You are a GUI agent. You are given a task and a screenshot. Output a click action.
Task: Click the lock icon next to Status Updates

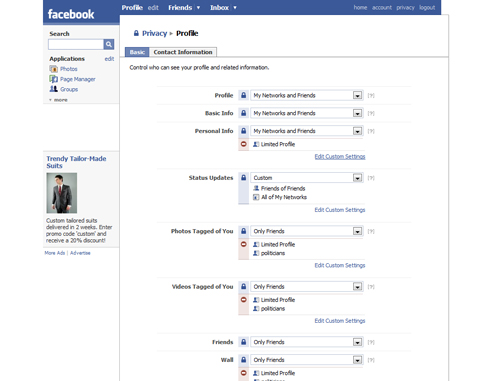pyautogui.click(x=244, y=178)
